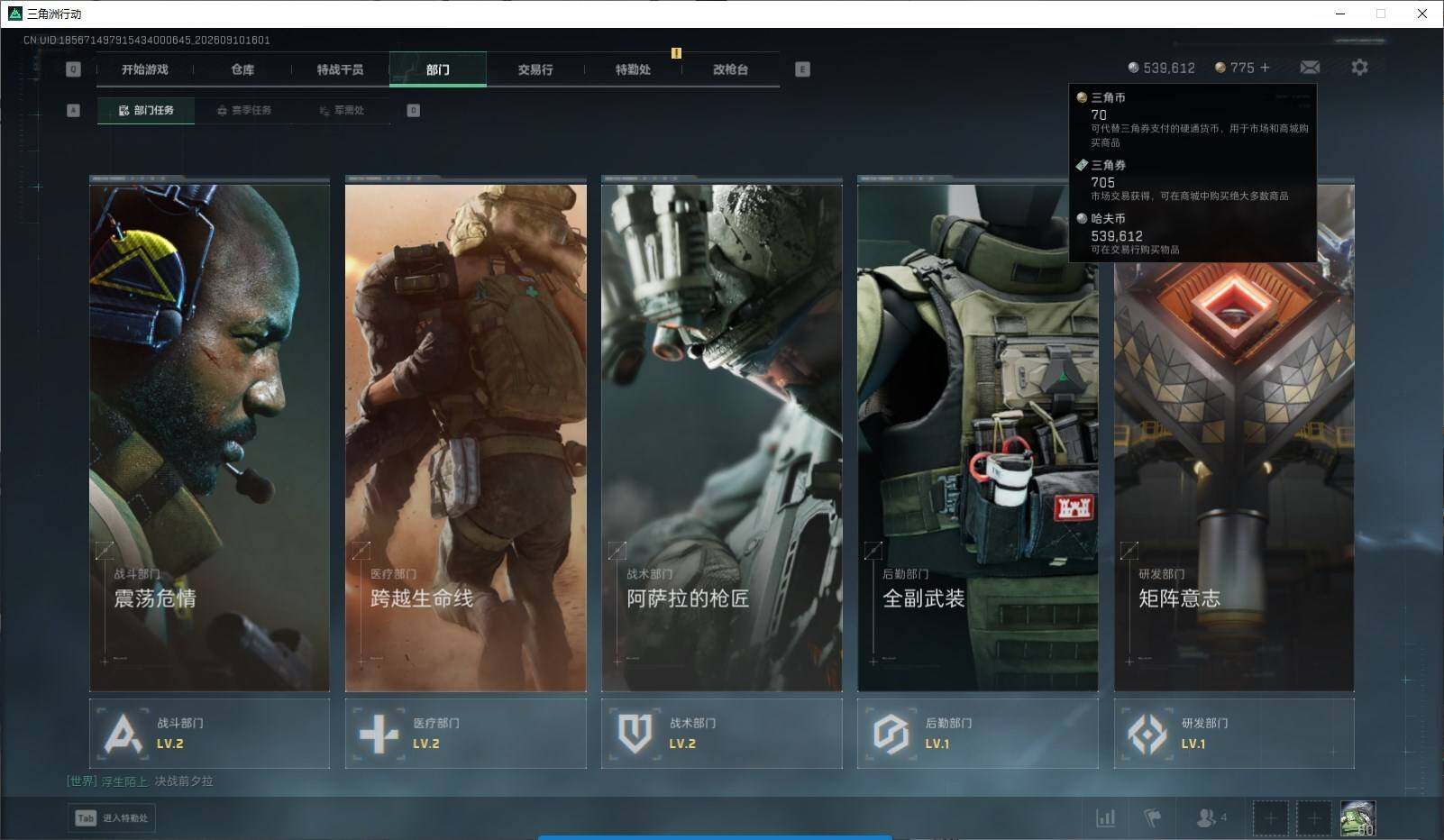
Task: Open the 战斗部门 LV.2 button
Action: point(209,734)
